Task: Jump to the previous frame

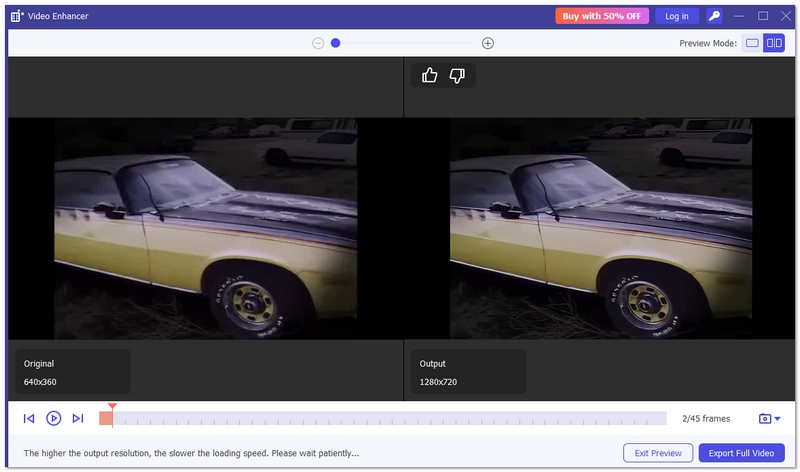Action: 29,418
